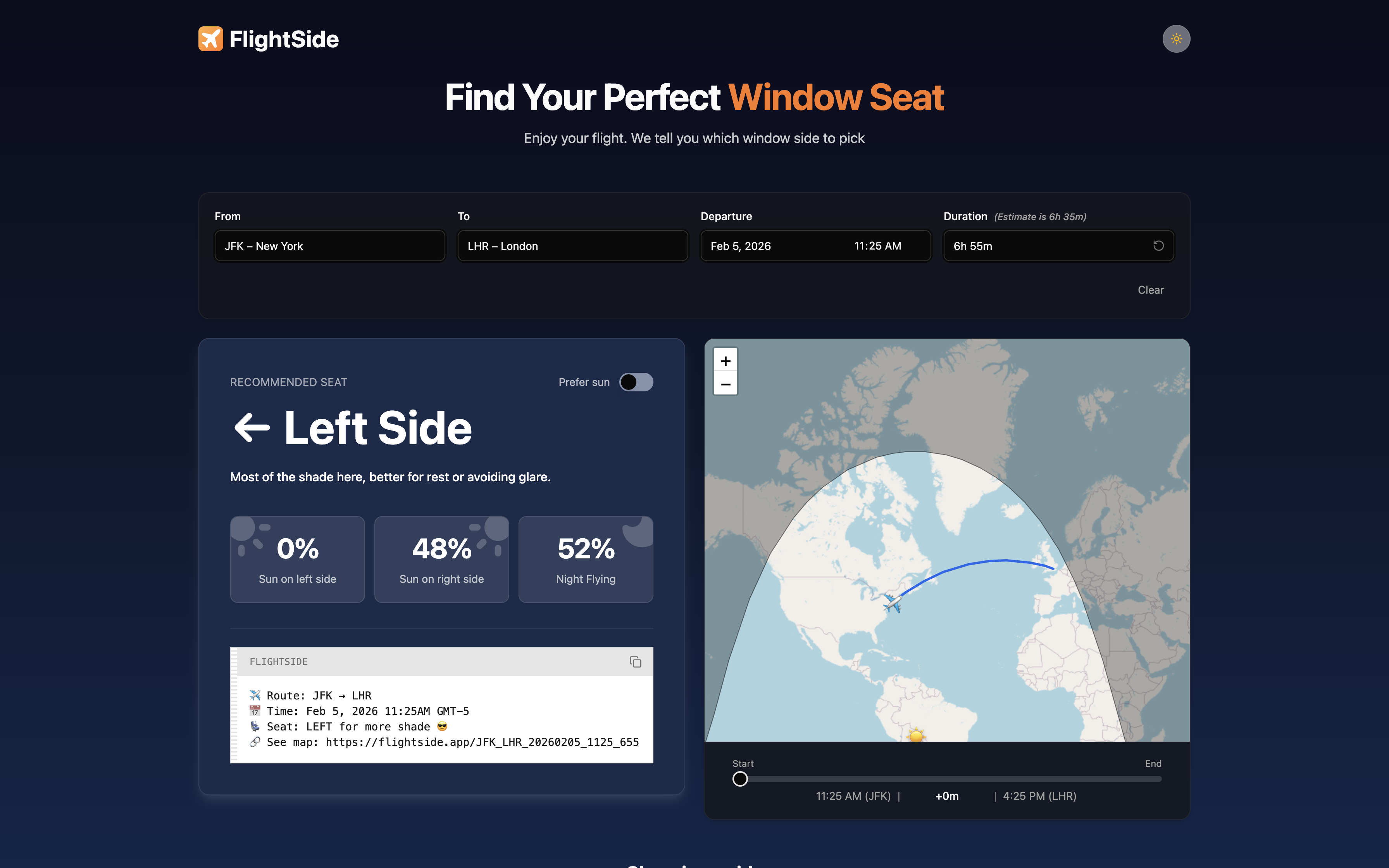Reset duration to the estimate
Screen dimensions: 1389x868
[x=1158, y=246]
